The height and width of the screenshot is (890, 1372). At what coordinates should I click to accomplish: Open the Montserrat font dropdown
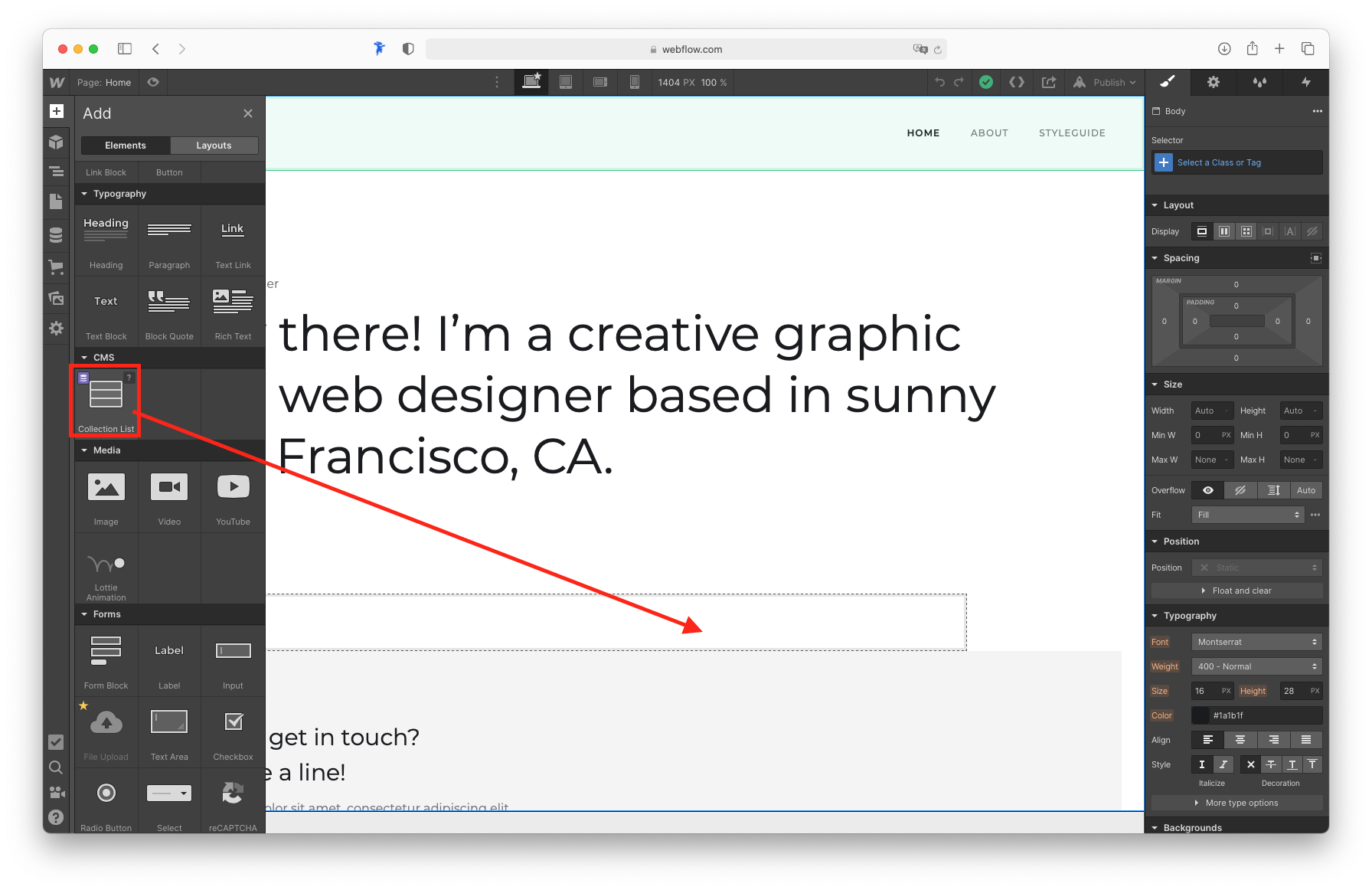tap(1256, 642)
